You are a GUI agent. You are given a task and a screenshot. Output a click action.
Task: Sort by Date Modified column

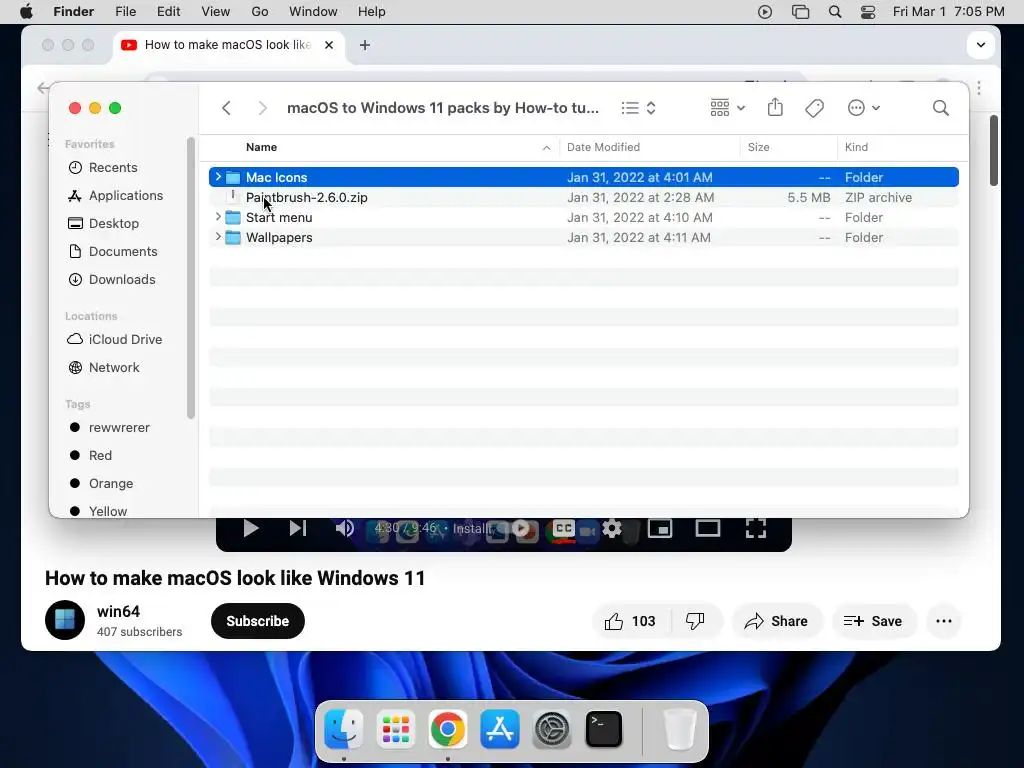[x=649, y=147]
